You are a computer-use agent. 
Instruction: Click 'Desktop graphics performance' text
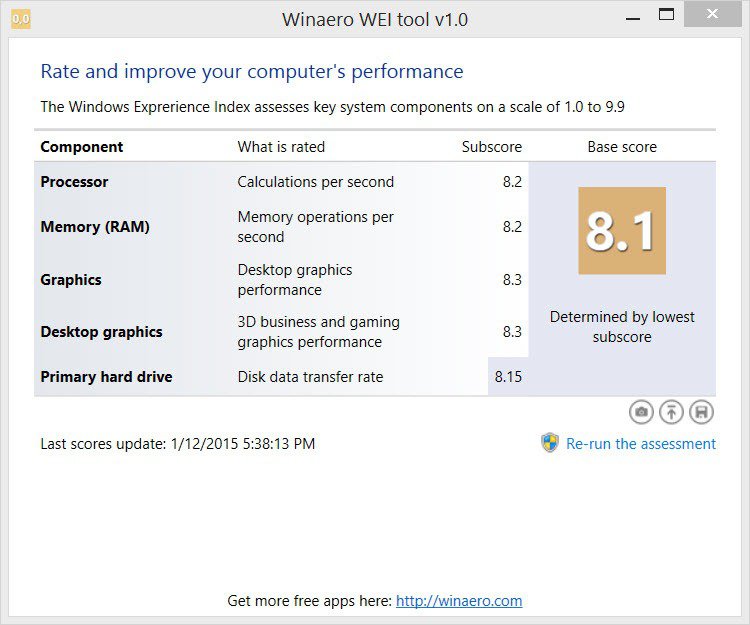tap(295, 280)
